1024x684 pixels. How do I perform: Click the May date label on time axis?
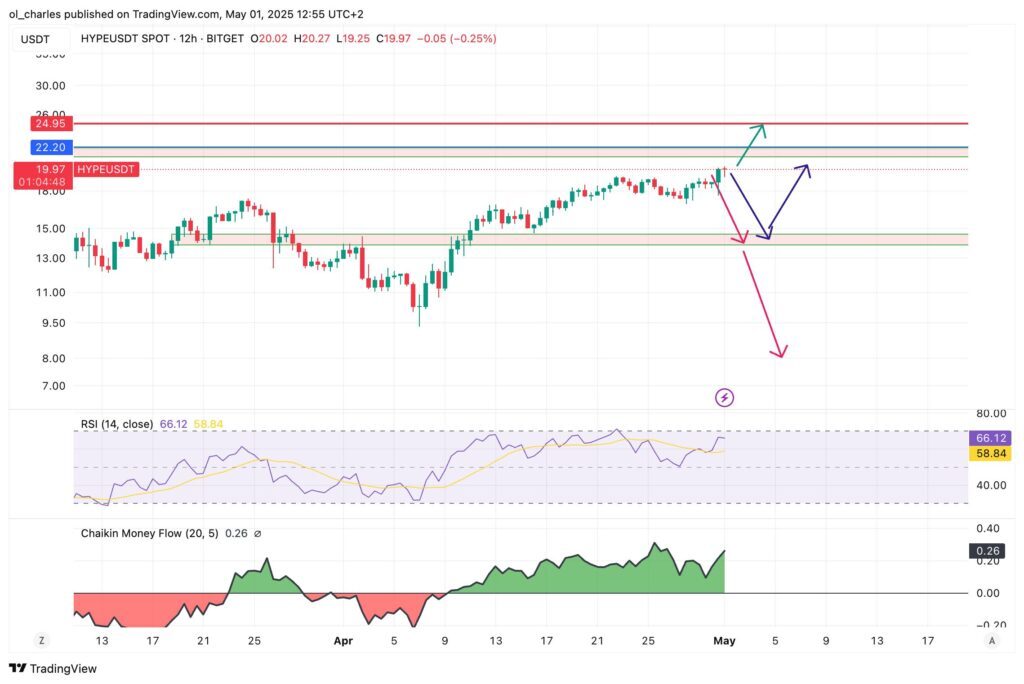point(724,640)
